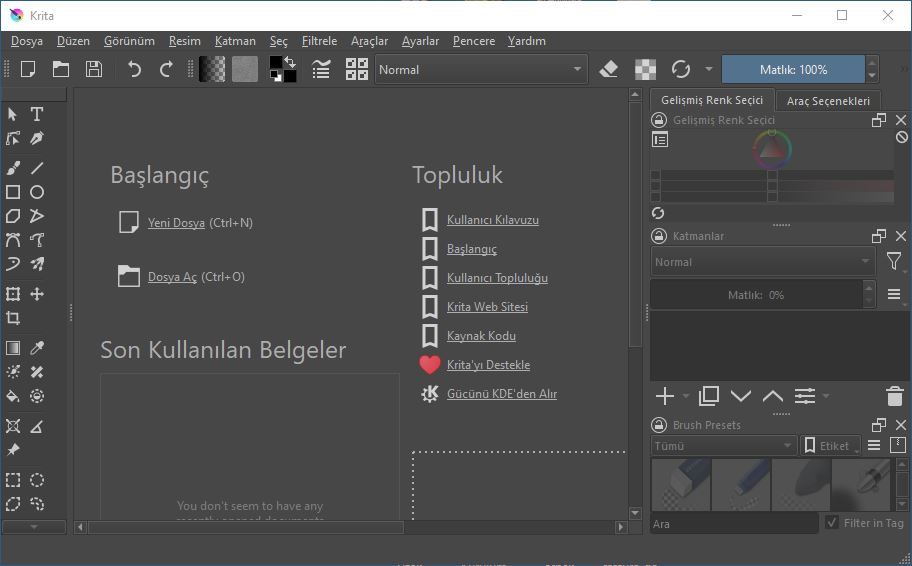Open the Krita'yı Destekle link
Image resolution: width=912 pixels, height=566 pixels.
(x=489, y=365)
